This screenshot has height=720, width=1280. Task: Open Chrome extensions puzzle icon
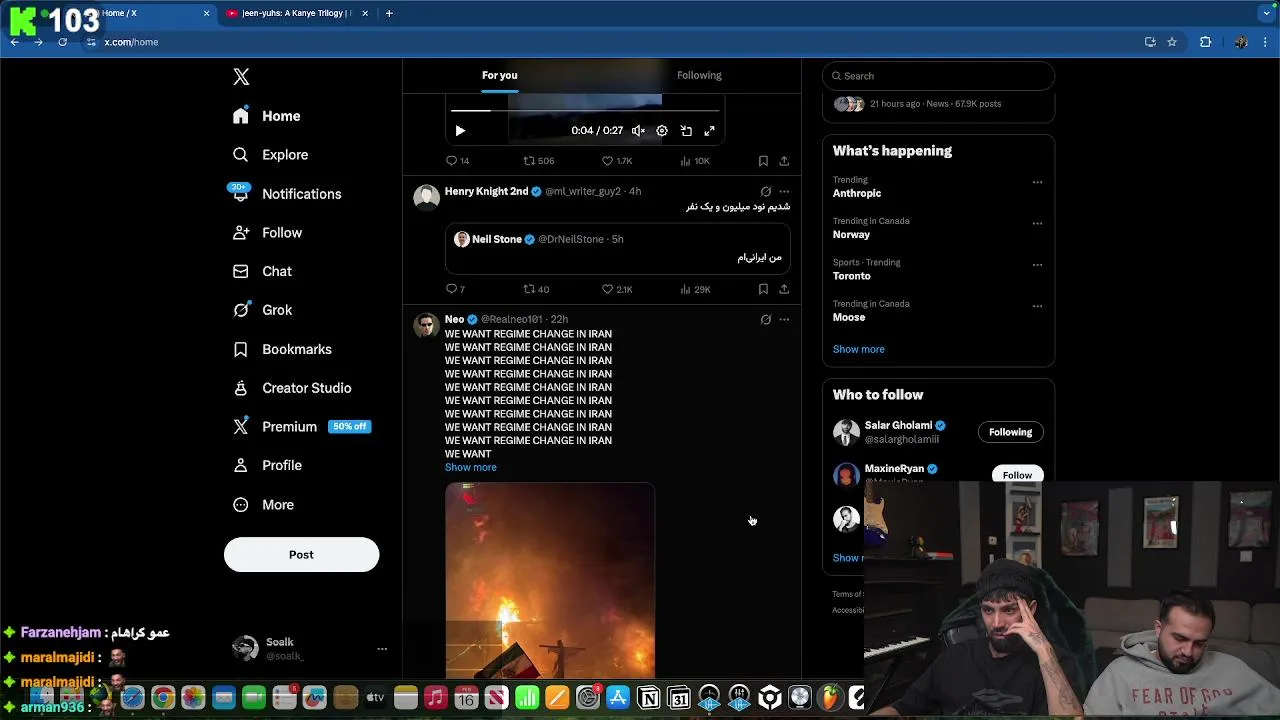1205,42
